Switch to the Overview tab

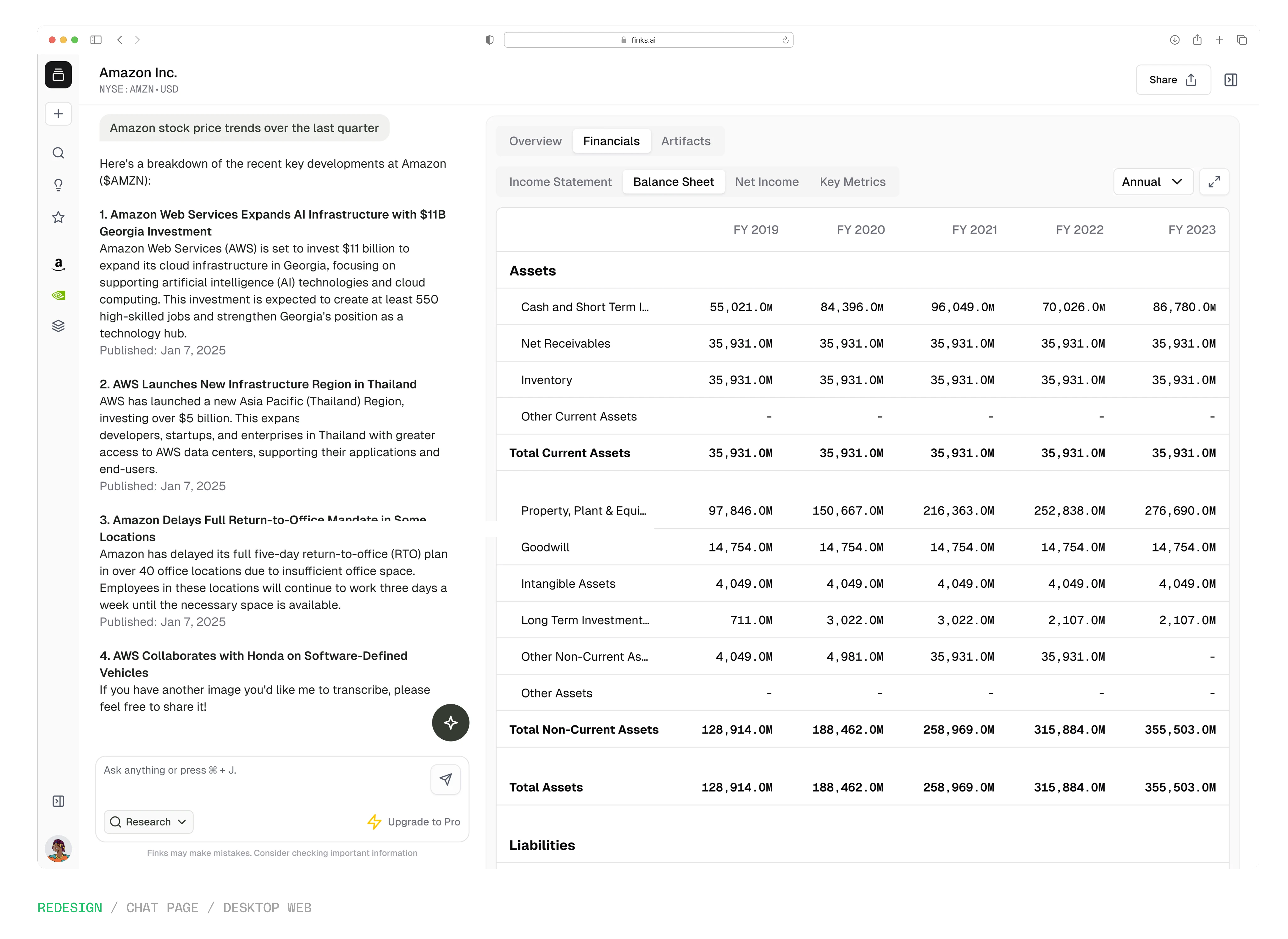[535, 141]
